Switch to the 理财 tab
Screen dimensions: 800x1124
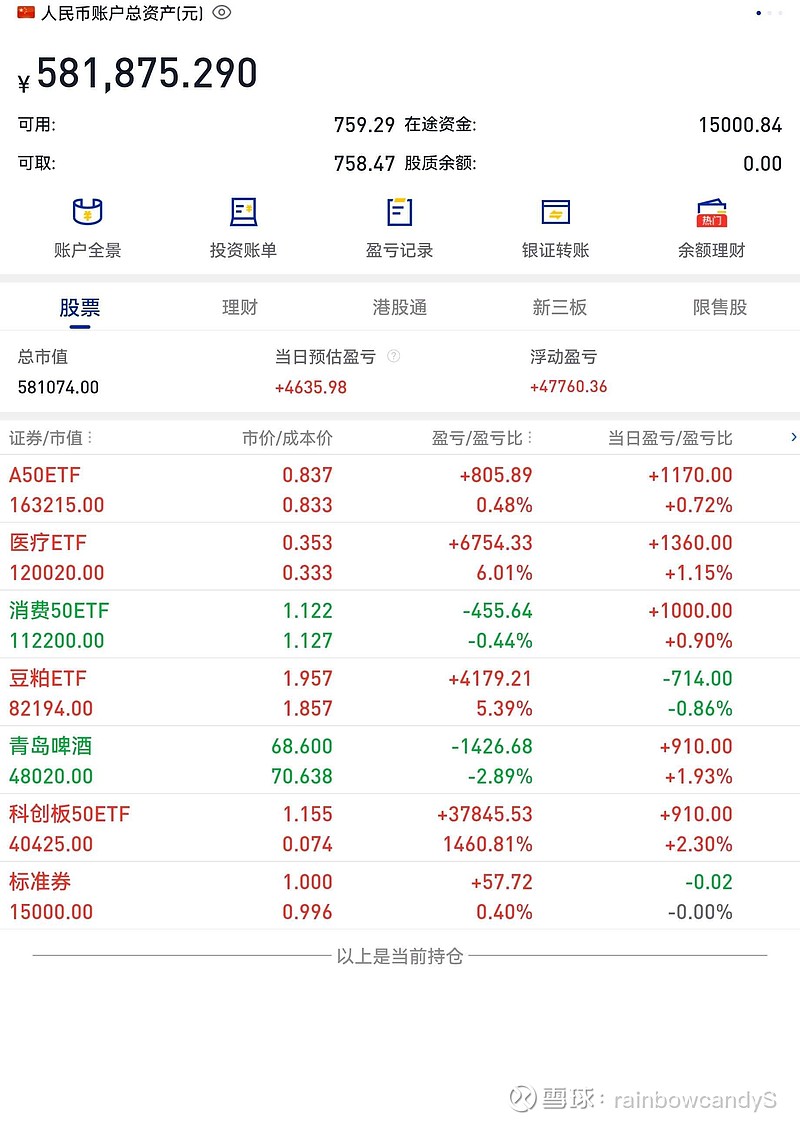click(239, 308)
